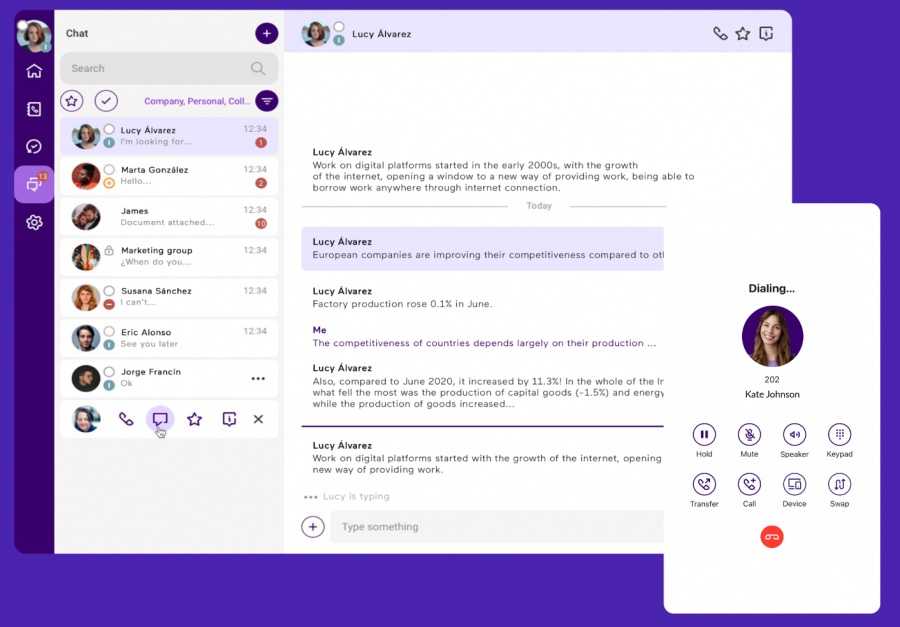The image size is (900, 627).
Task: Switch Device in the call panel
Action: click(794, 484)
